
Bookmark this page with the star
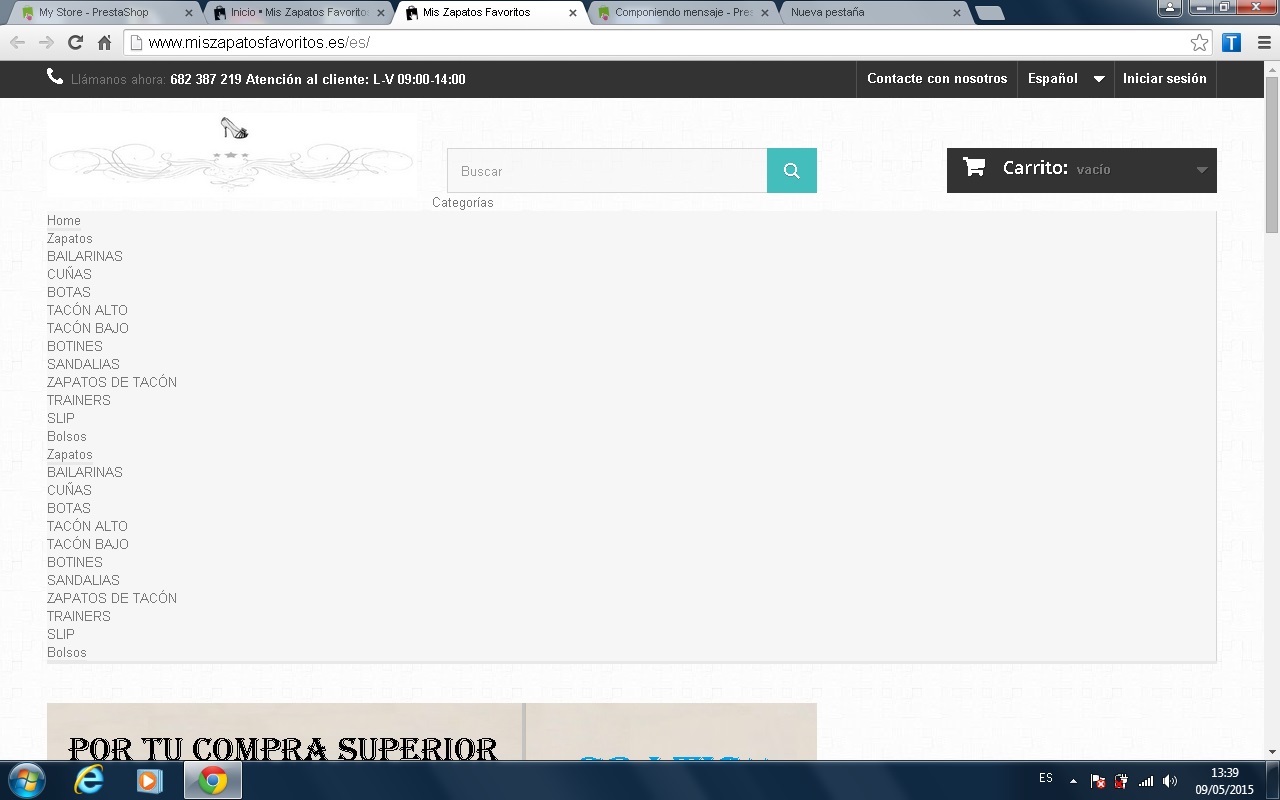1199,42
